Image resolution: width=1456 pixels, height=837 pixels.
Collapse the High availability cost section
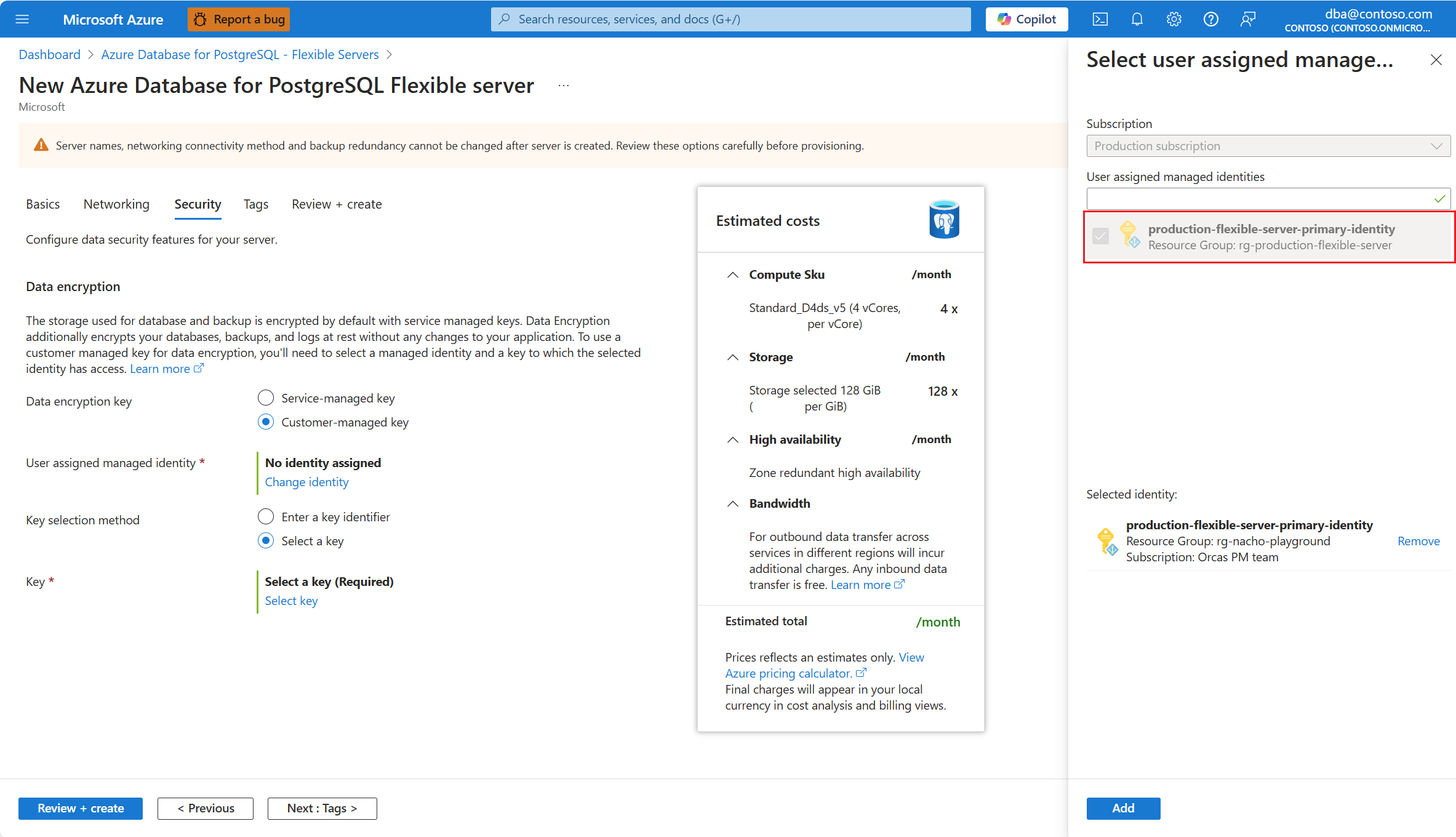732,439
